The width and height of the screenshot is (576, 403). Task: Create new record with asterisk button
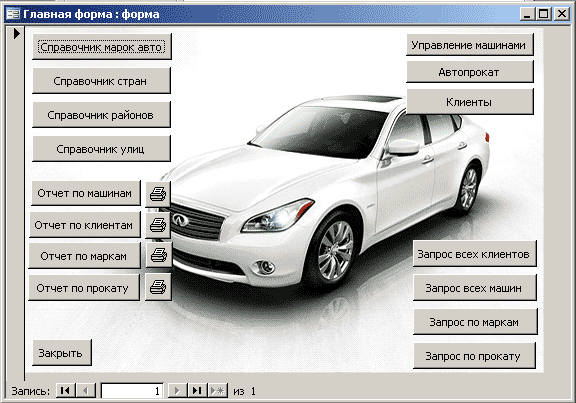tap(217, 391)
